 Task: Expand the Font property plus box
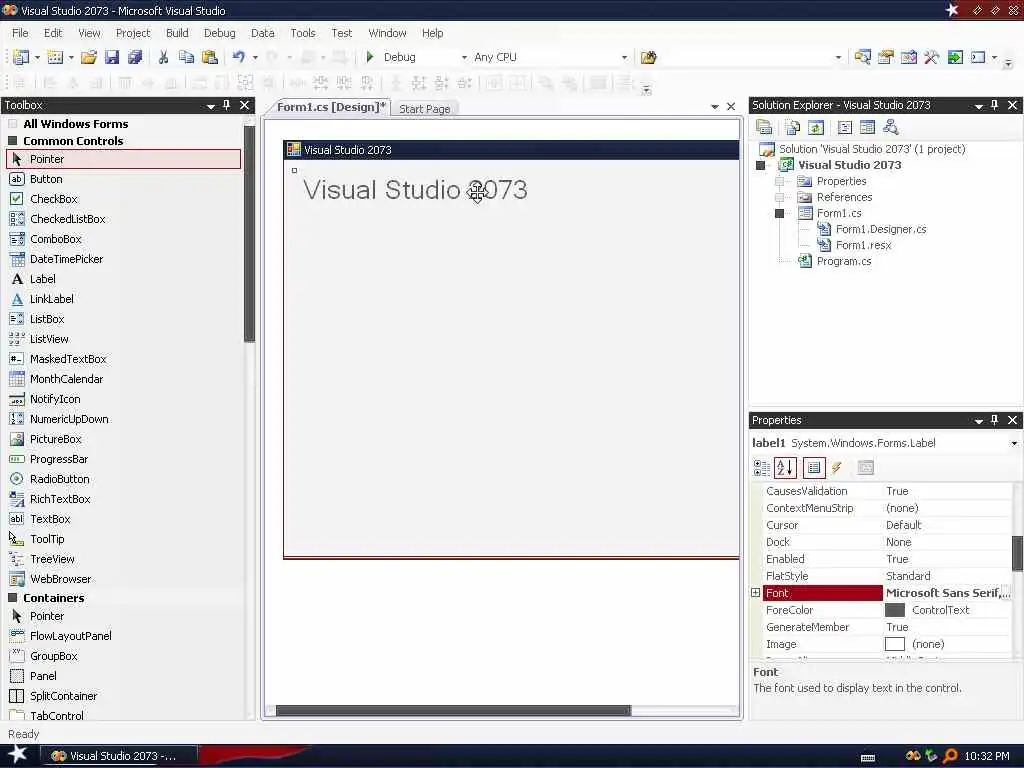[x=756, y=593]
